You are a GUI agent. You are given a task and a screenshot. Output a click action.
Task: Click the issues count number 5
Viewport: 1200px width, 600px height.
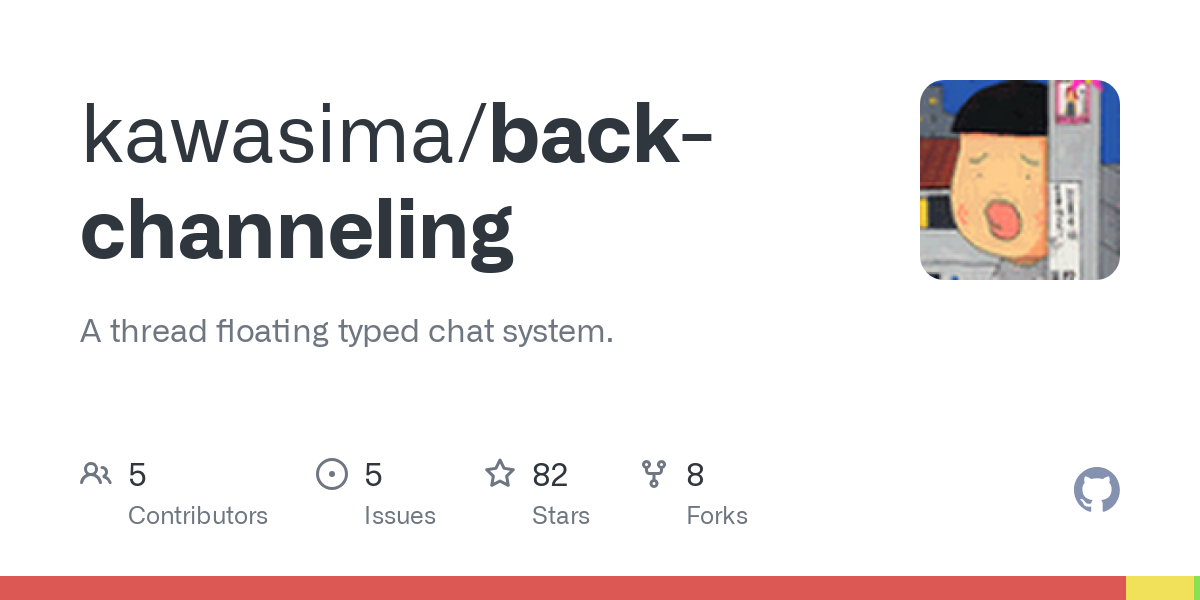(373, 475)
